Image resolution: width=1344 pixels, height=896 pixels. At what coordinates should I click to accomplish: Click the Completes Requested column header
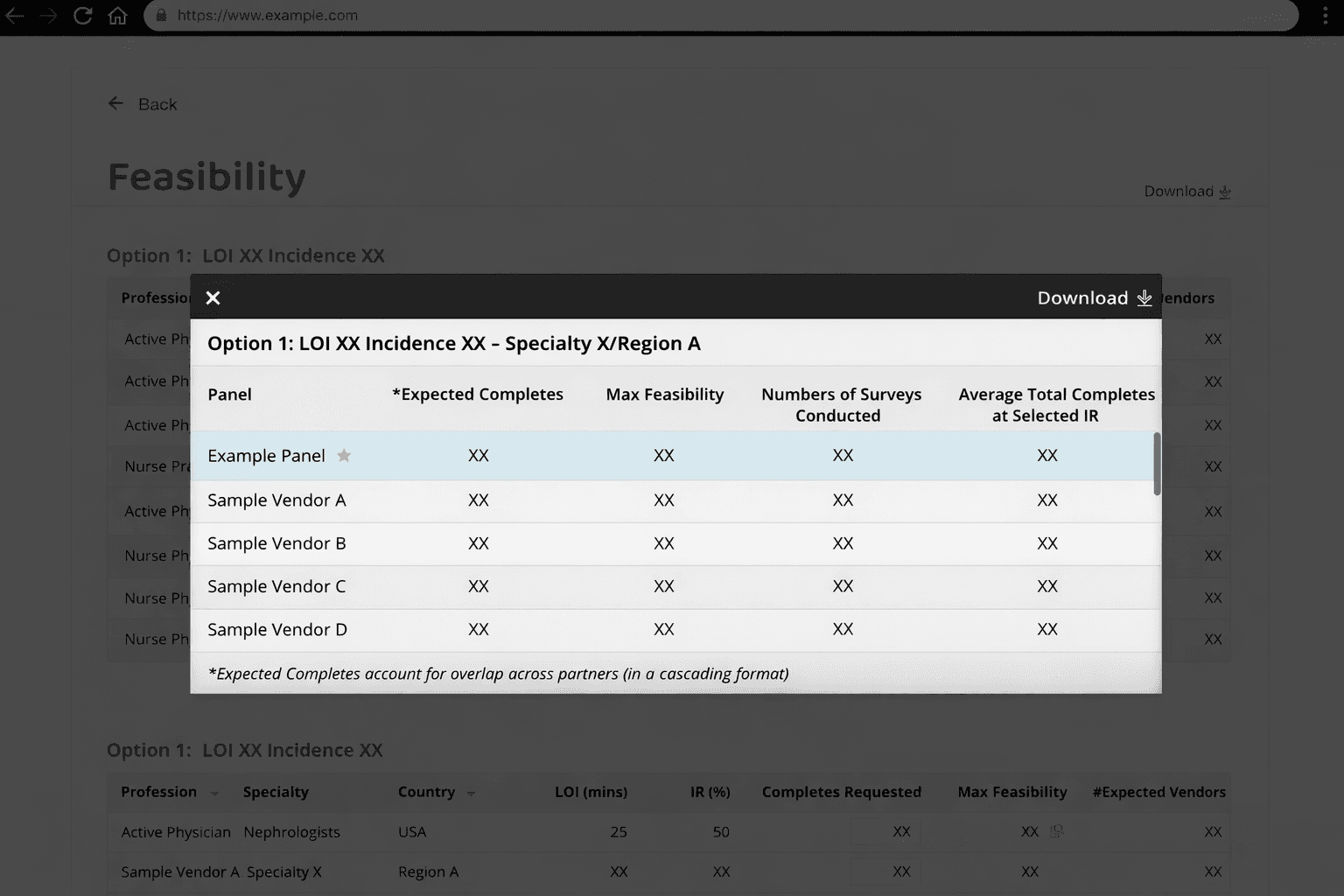click(841, 792)
